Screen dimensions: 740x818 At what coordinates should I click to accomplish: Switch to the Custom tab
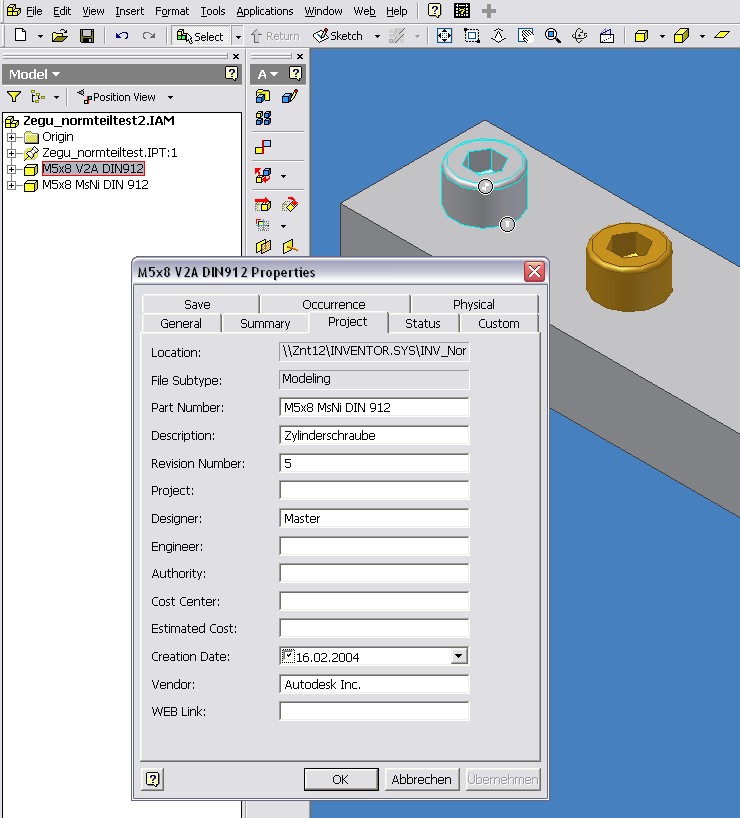click(x=498, y=323)
